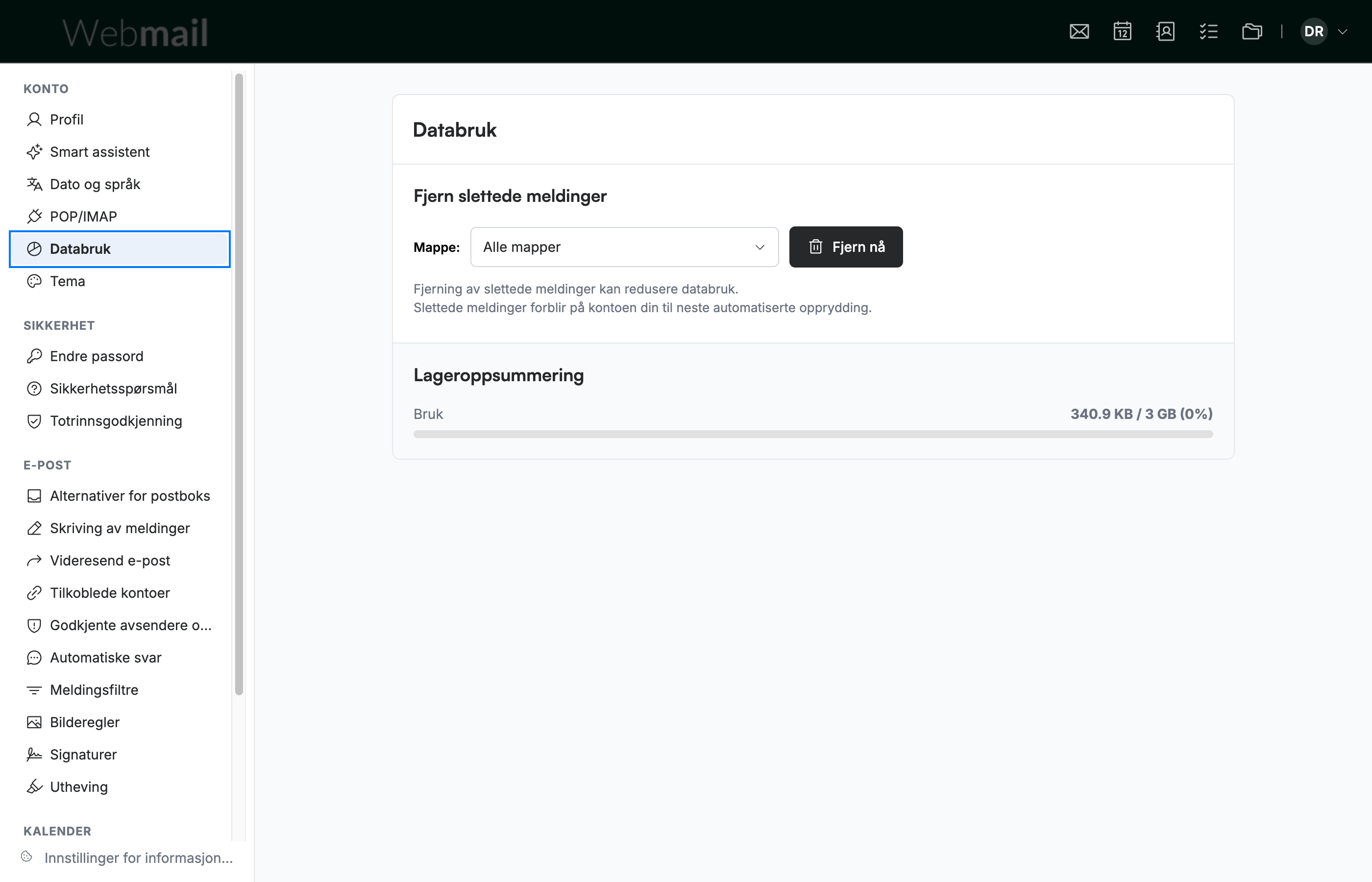Click the Smart assistent sparkle icon
Image resolution: width=1372 pixels, height=882 pixels.
34,152
